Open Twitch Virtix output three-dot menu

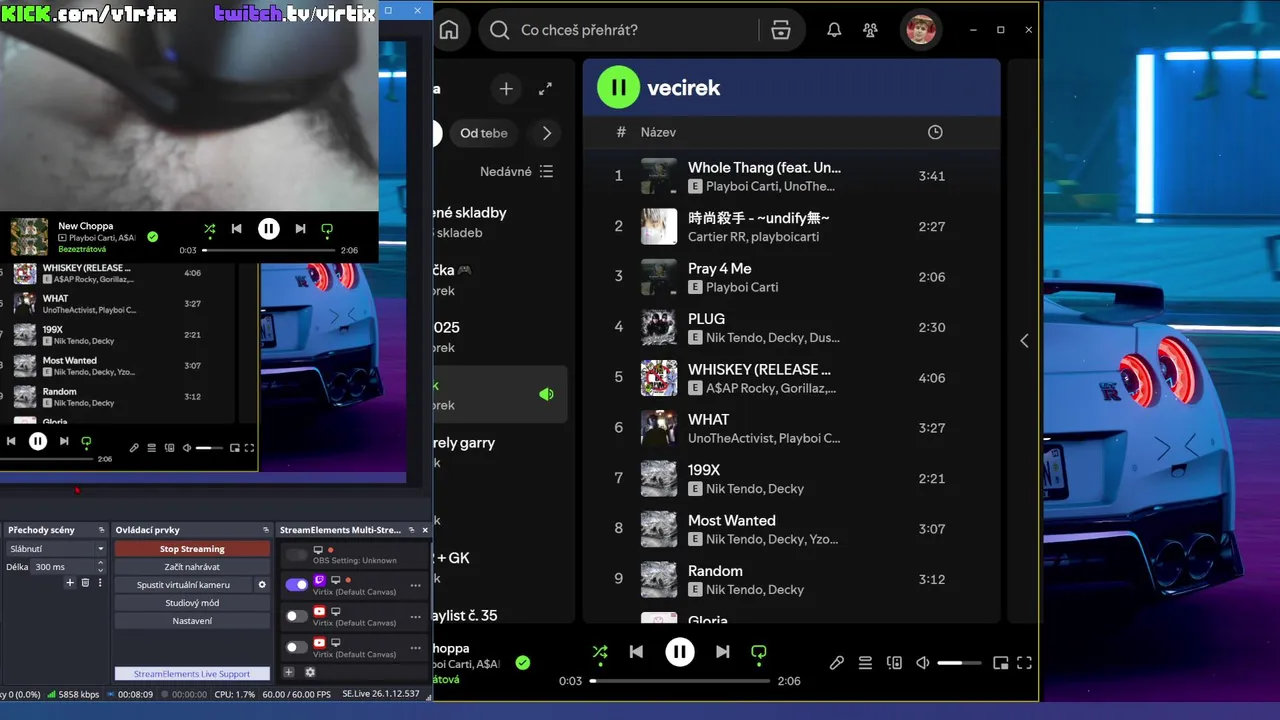point(416,586)
